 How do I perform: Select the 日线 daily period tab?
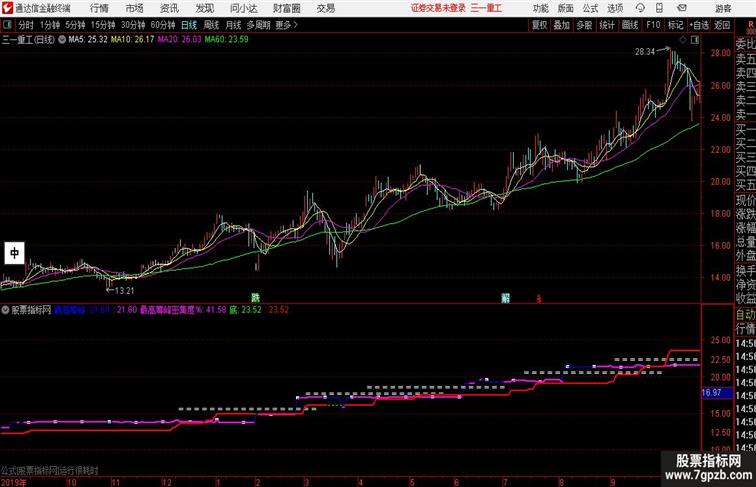click(x=189, y=25)
